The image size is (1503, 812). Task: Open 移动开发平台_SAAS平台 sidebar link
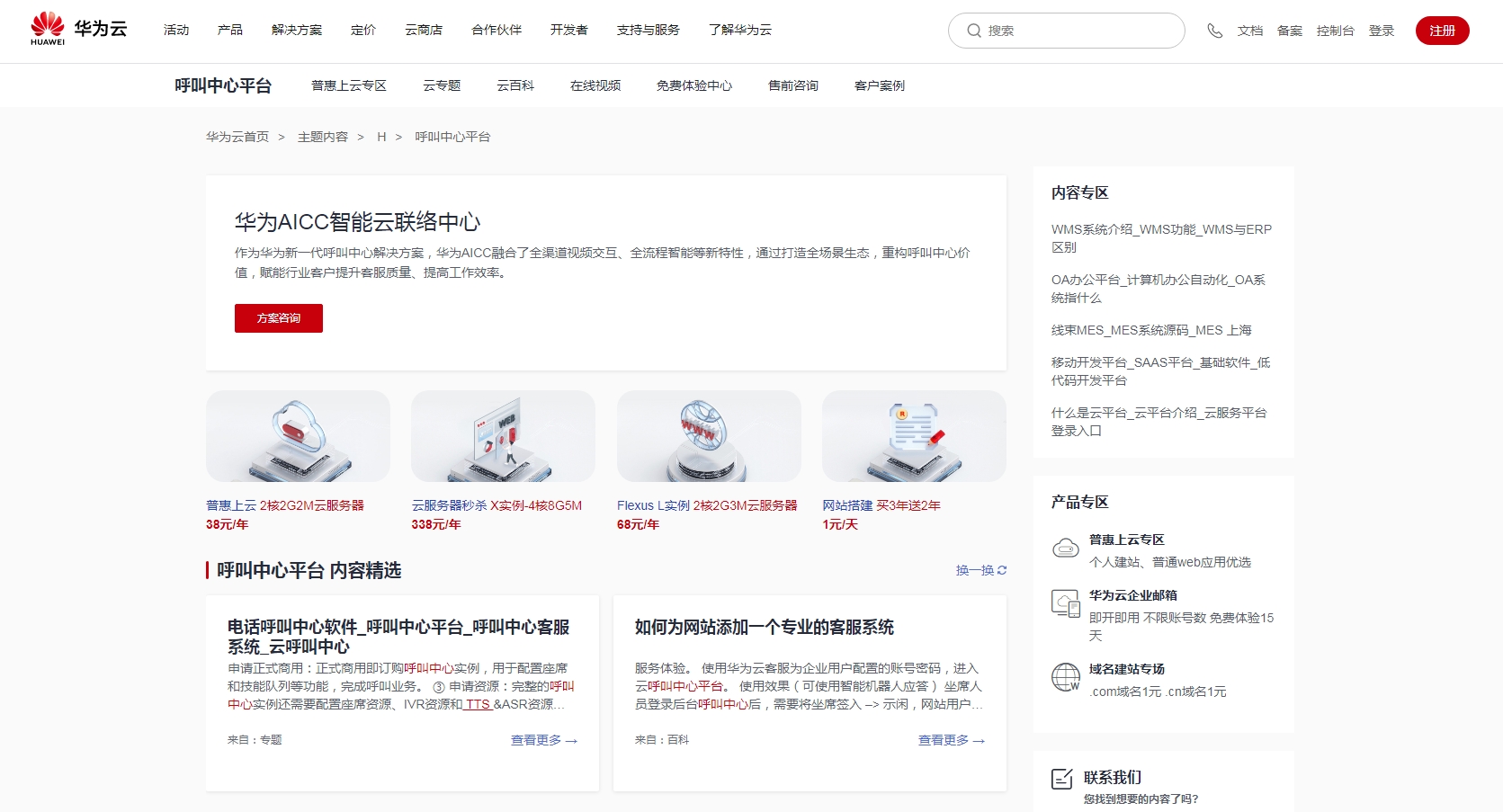click(x=1161, y=371)
